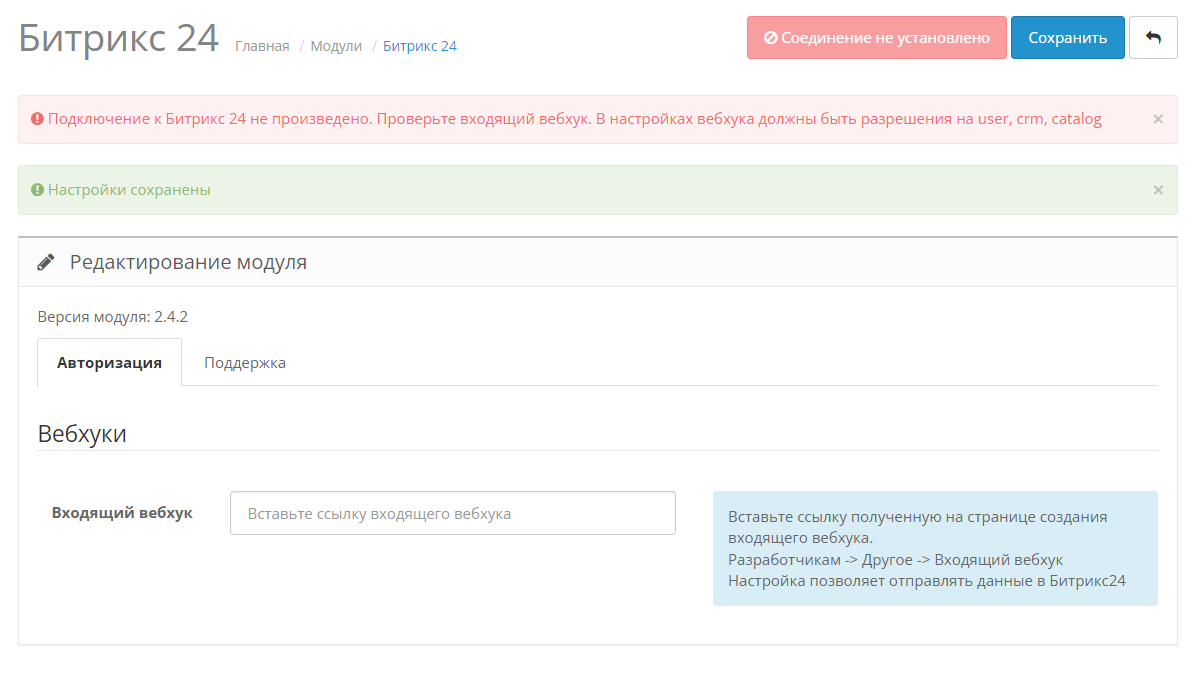Open Главная breadcrumb link

pyautogui.click(x=262, y=46)
